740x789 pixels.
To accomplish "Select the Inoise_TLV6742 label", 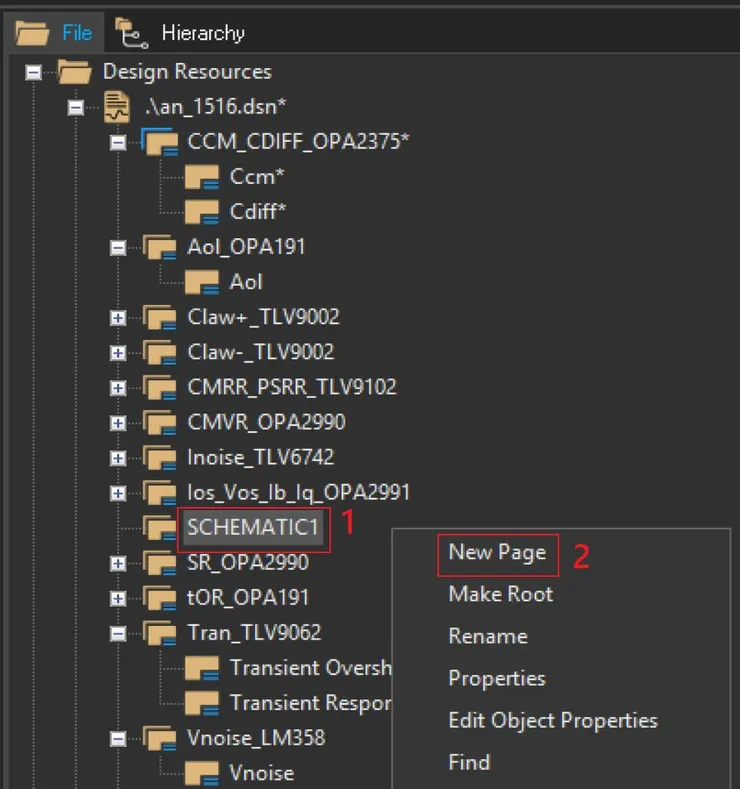I will [x=261, y=458].
